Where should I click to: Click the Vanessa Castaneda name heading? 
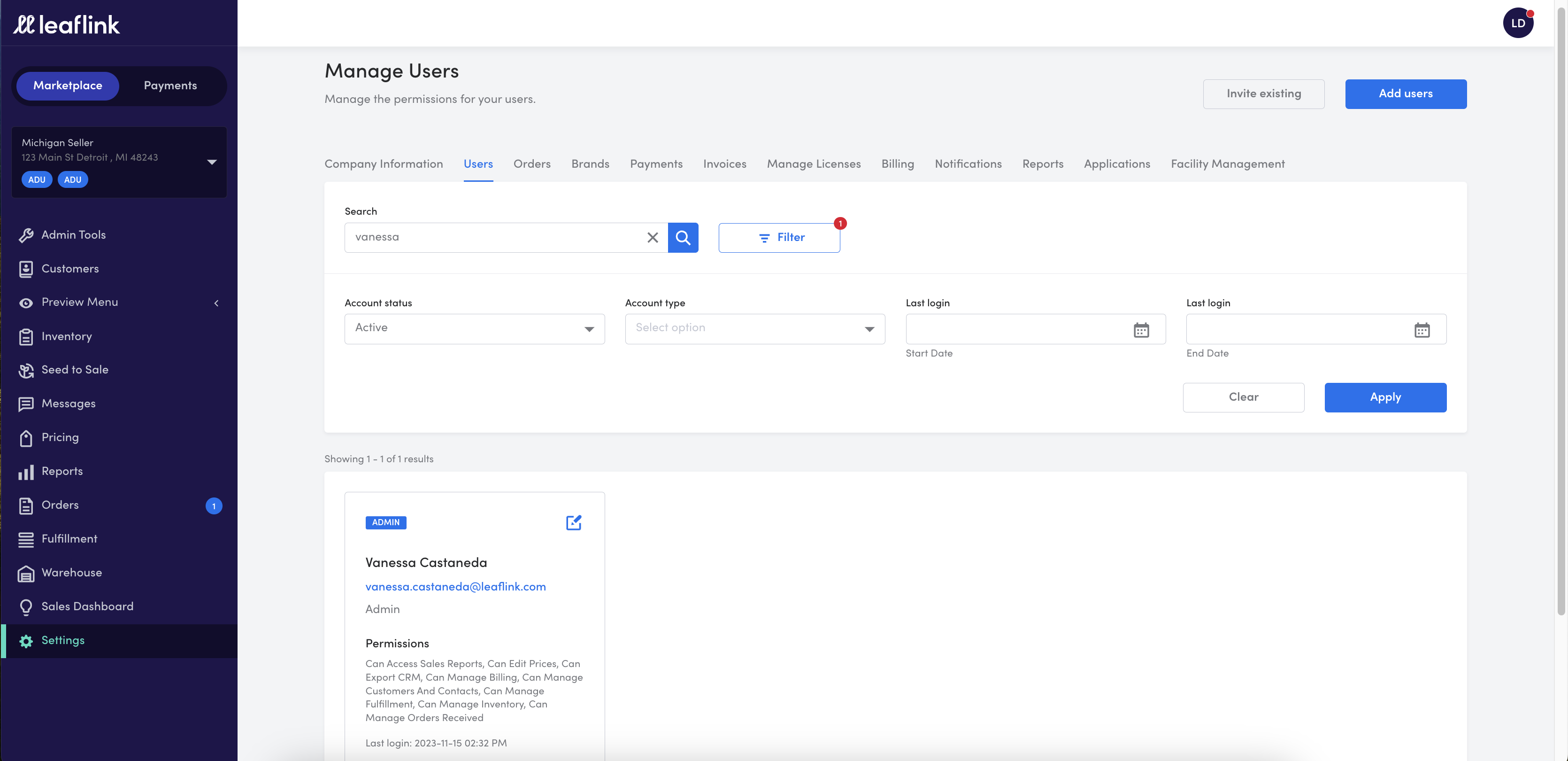tap(426, 562)
